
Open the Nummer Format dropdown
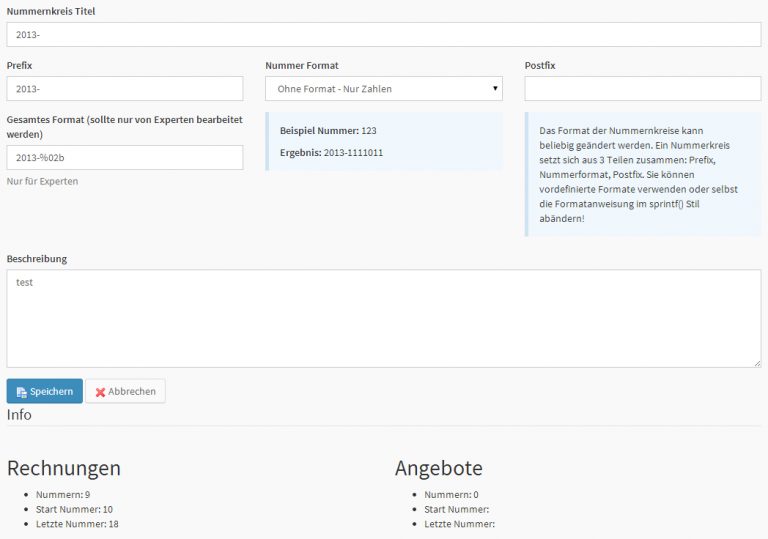383,89
